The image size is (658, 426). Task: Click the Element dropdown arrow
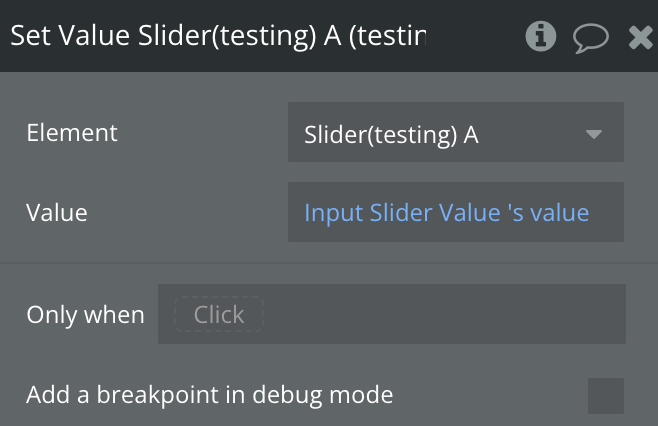[593, 133]
